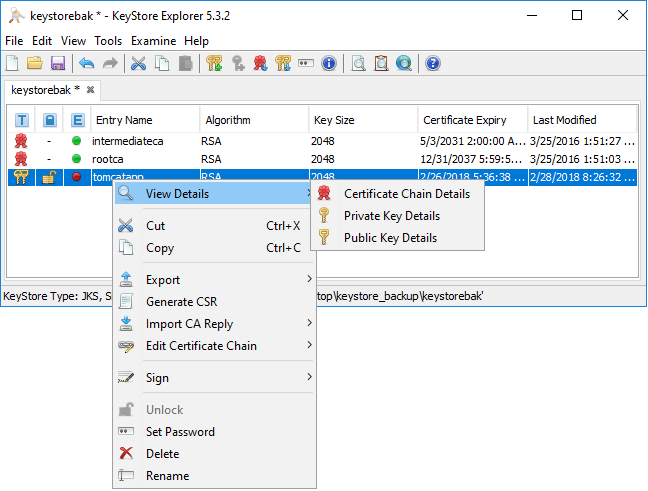This screenshot has width=648, height=491.
Task: Select the intermediateca entry row
Action: point(127,141)
